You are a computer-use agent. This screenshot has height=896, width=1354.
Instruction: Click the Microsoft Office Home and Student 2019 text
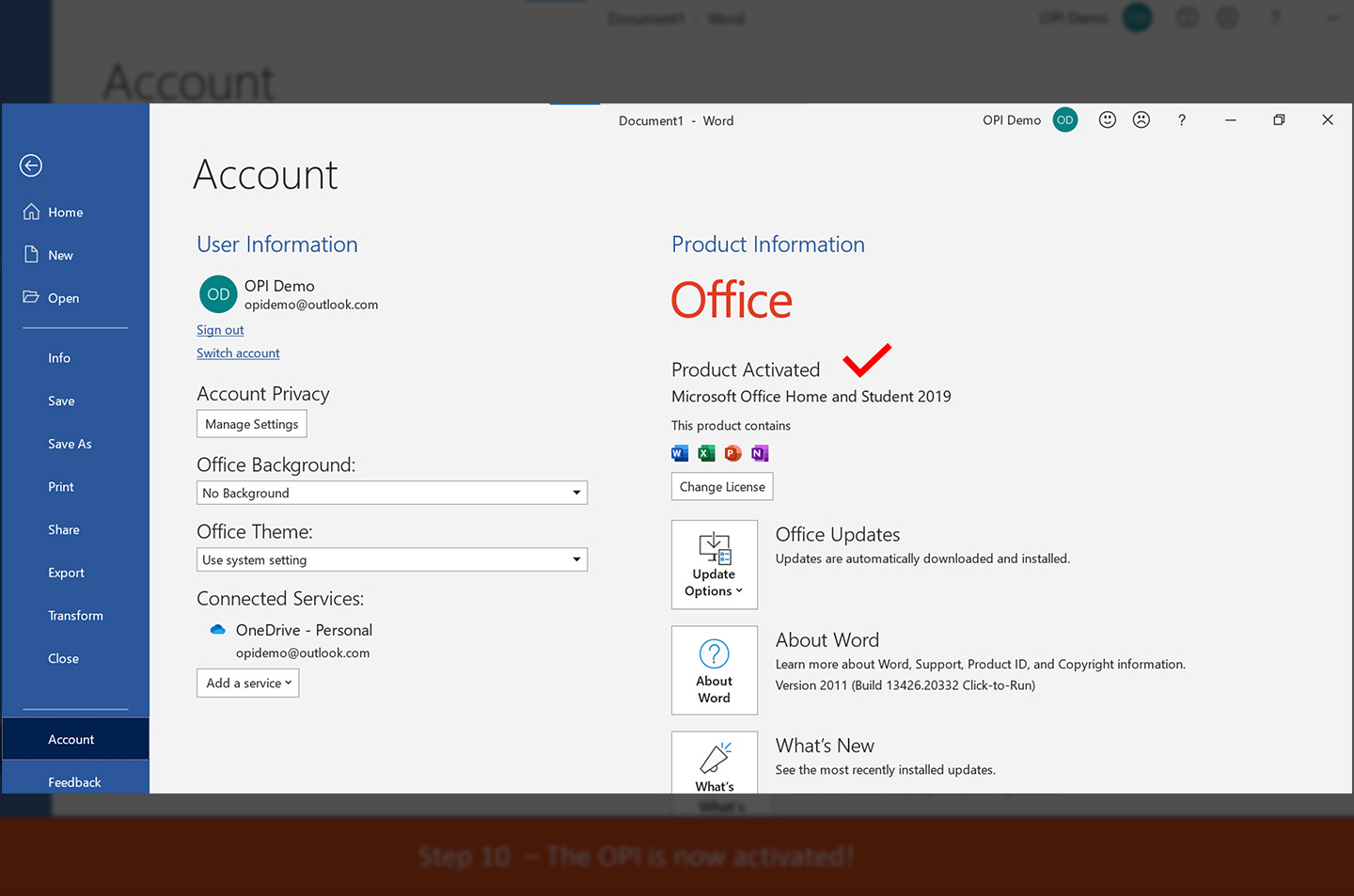point(811,397)
